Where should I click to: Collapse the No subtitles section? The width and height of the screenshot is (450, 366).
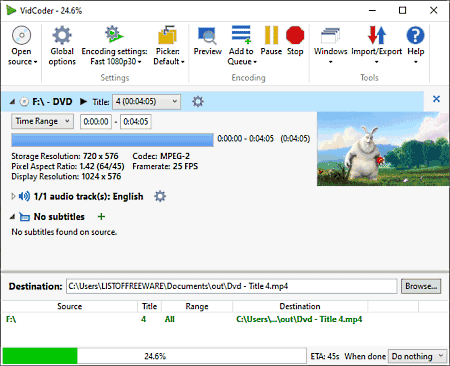point(12,217)
